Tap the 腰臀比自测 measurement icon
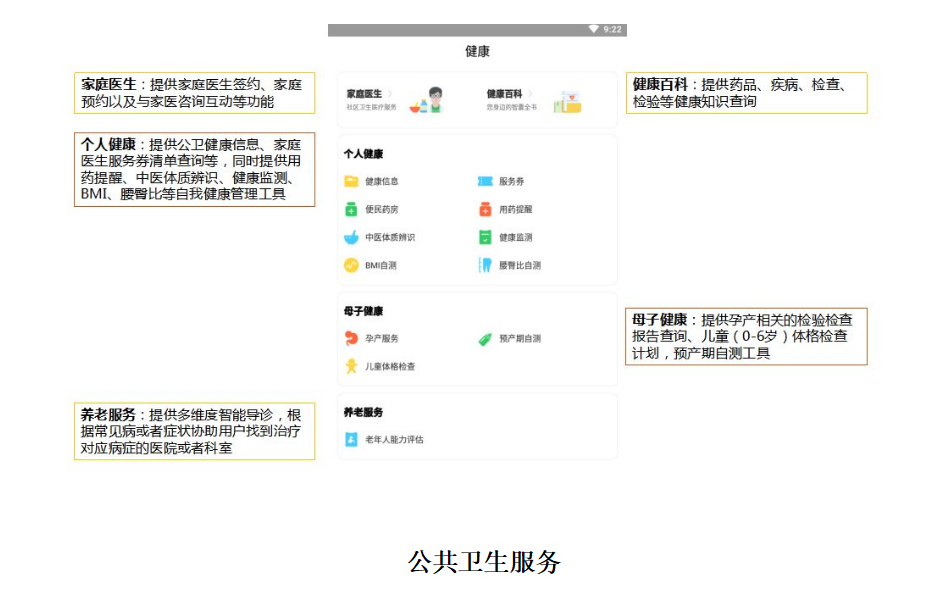This screenshot has width=943, height=598. (x=485, y=266)
